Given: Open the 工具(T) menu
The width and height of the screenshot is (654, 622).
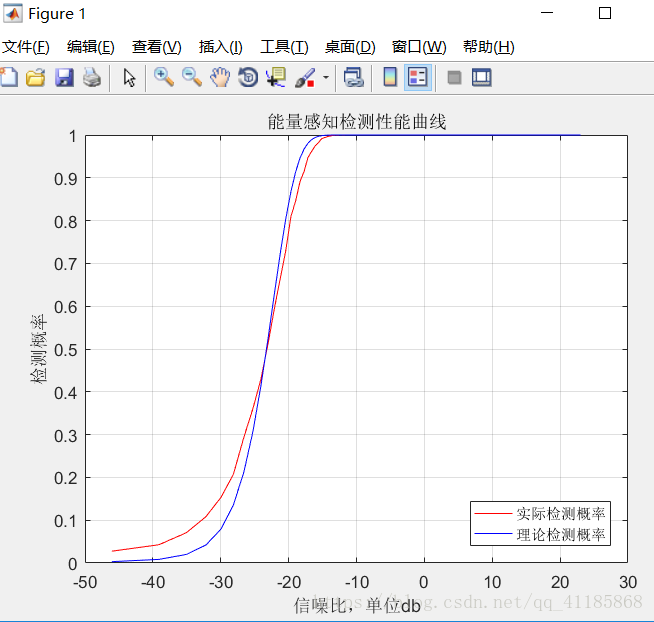Looking at the screenshot, I should pyautogui.click(x=284, y=47).
